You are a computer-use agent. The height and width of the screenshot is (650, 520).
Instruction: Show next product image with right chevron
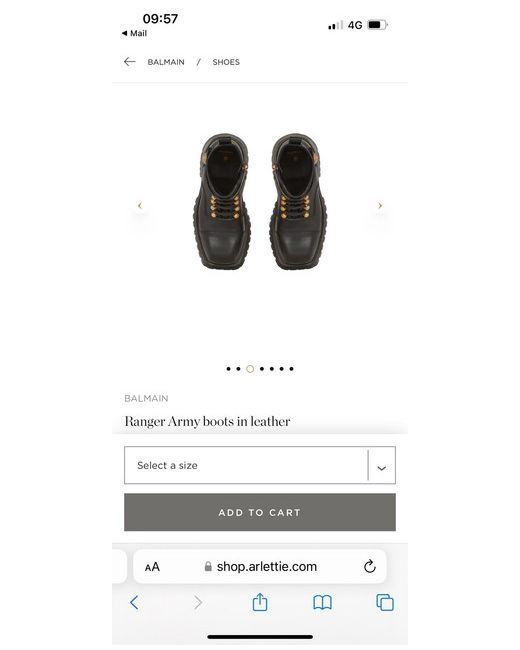coord(380,205)
